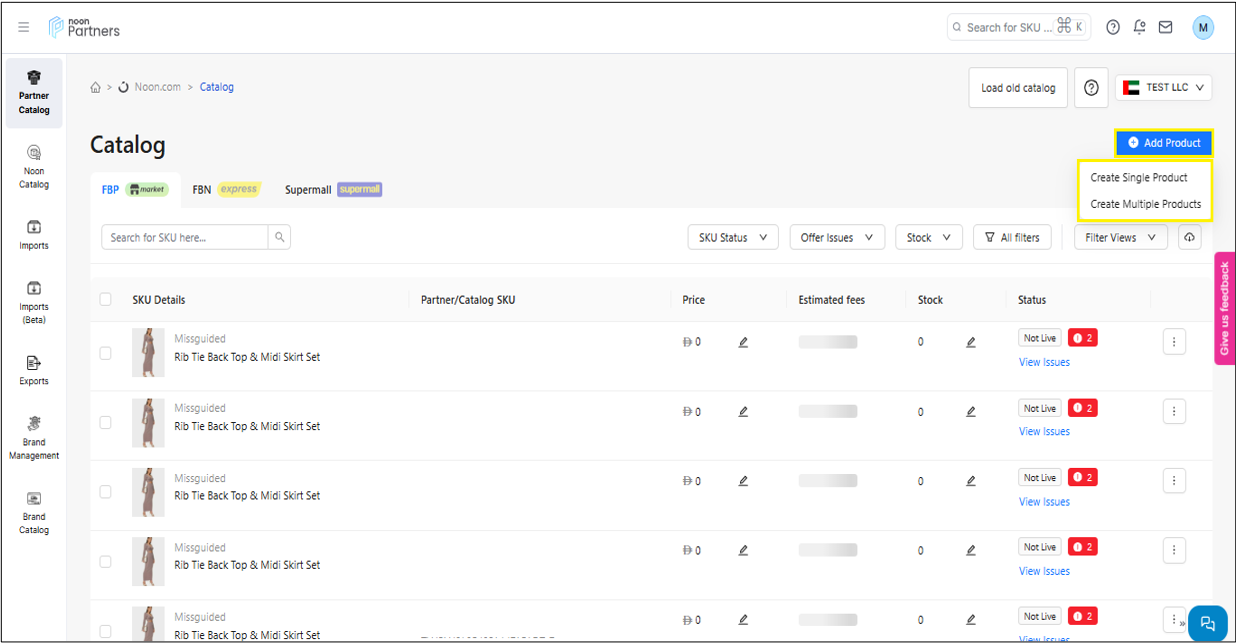Expand the Stock filter dropdown
Viewport: 1236px width, 643px height.
pos(929,237)
